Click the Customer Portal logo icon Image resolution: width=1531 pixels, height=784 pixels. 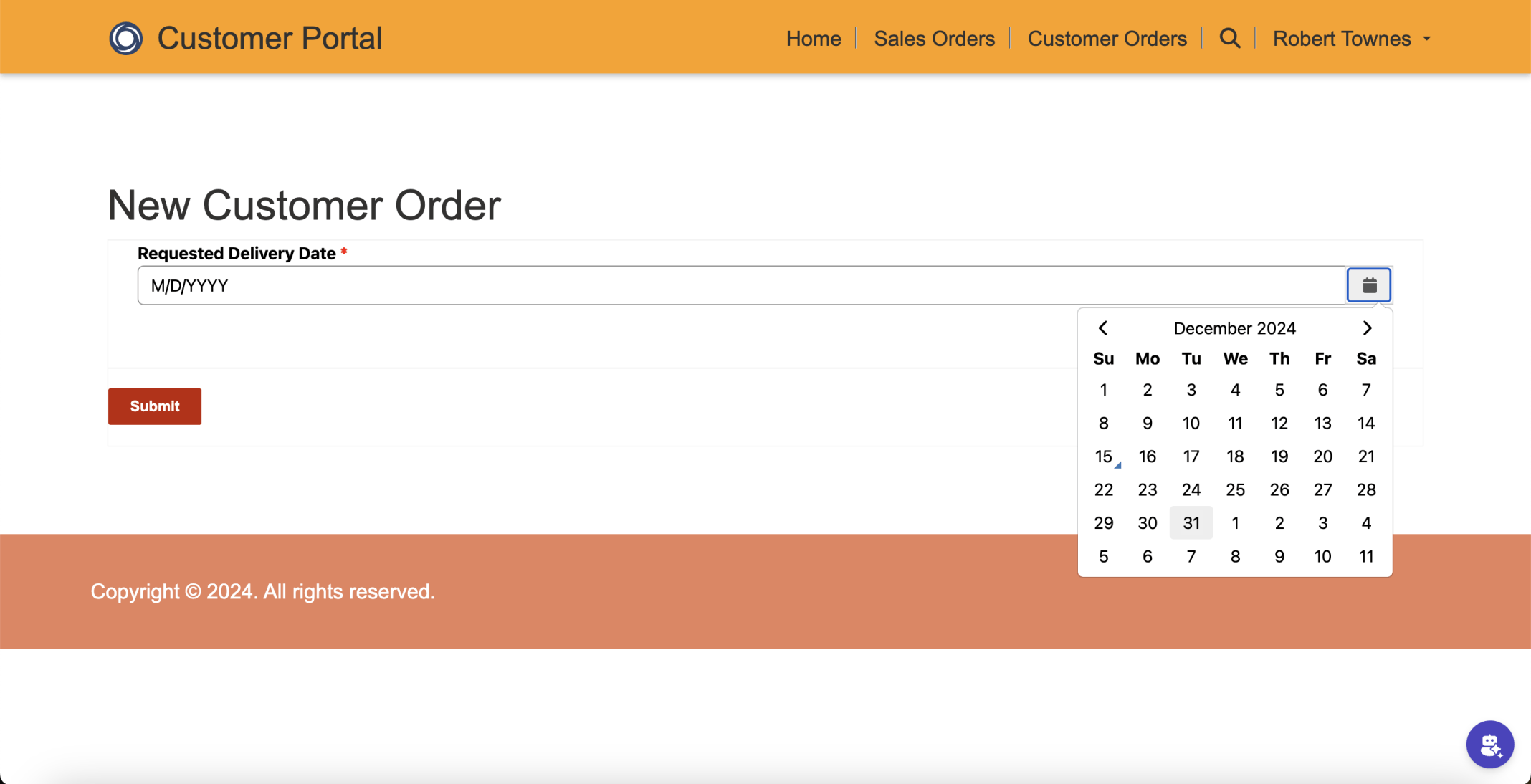[x=125, y=38]
